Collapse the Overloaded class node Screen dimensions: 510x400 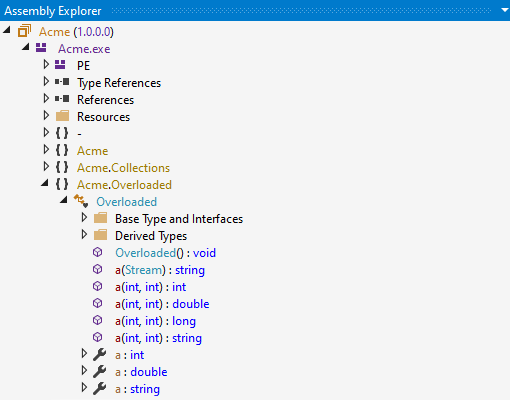(64, 200)
